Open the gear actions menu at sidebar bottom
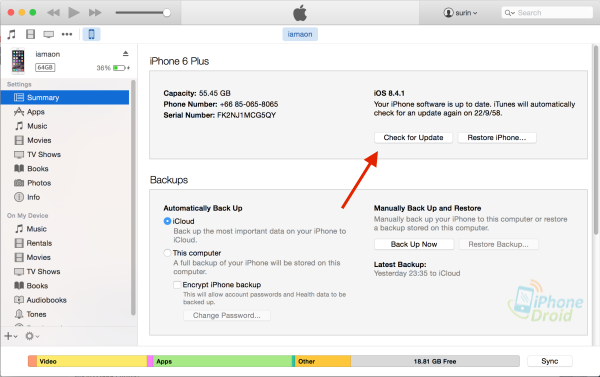The width and height of the screenshot is (600, 377). tap(32, 336)
